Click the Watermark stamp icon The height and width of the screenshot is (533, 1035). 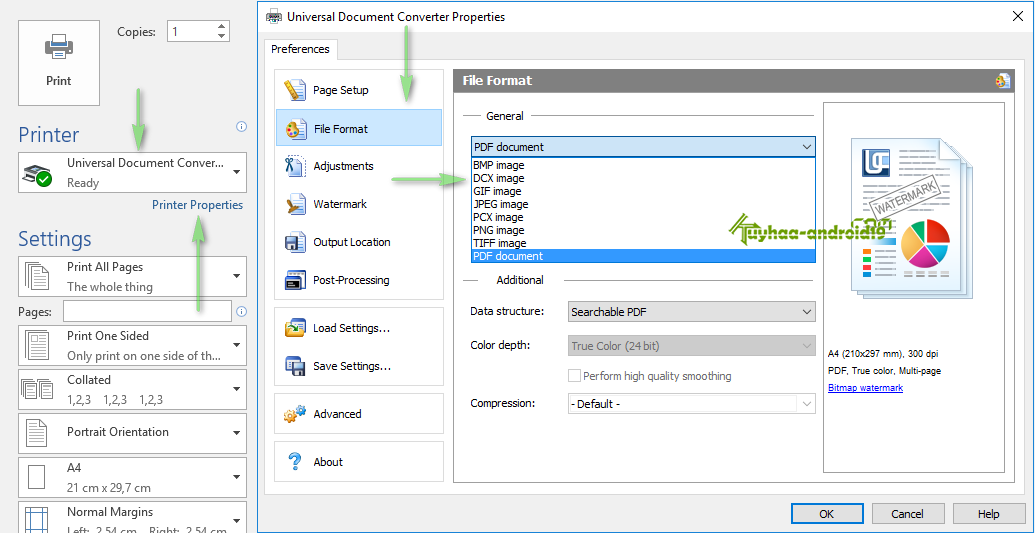[295, 204]
